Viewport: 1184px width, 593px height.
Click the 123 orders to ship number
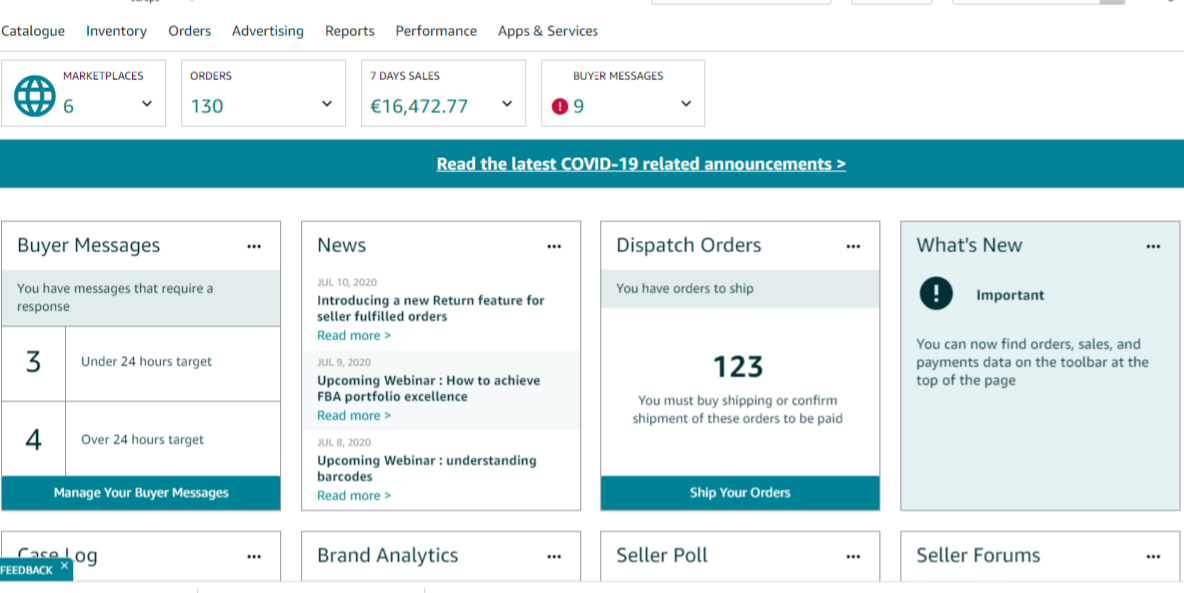pos(738,367)
